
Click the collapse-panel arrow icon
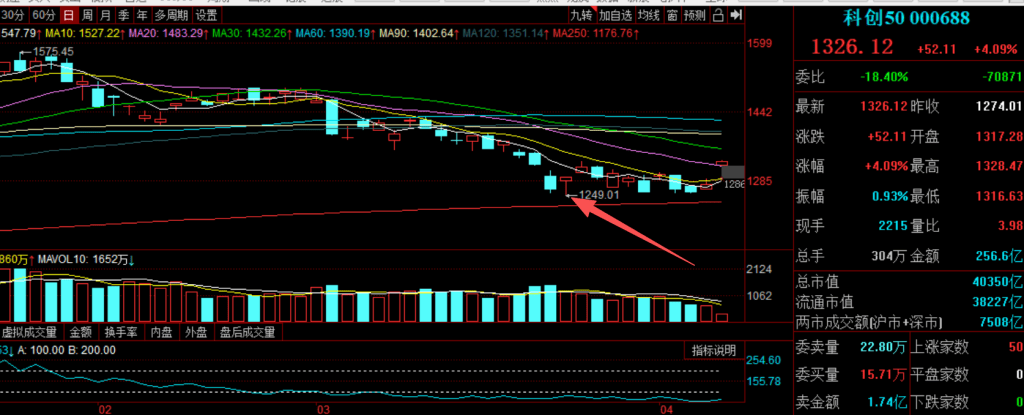click(738, 16)
